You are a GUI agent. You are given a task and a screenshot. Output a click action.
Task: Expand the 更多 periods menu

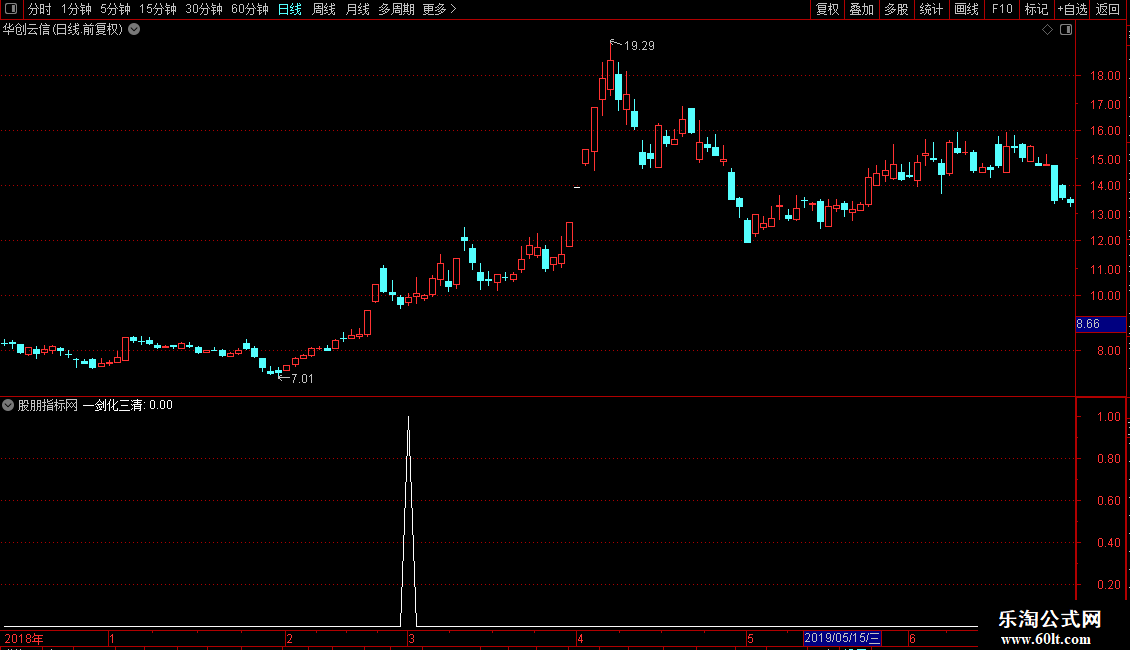[x=440, y=9]
